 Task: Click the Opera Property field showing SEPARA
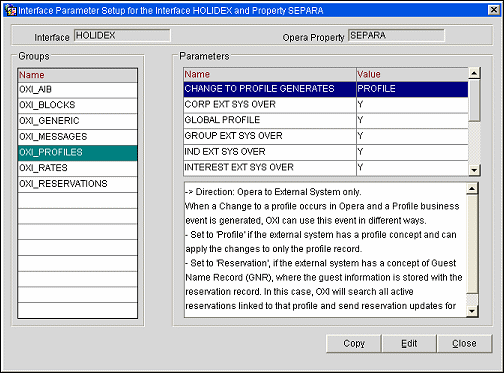click(396, 35)
